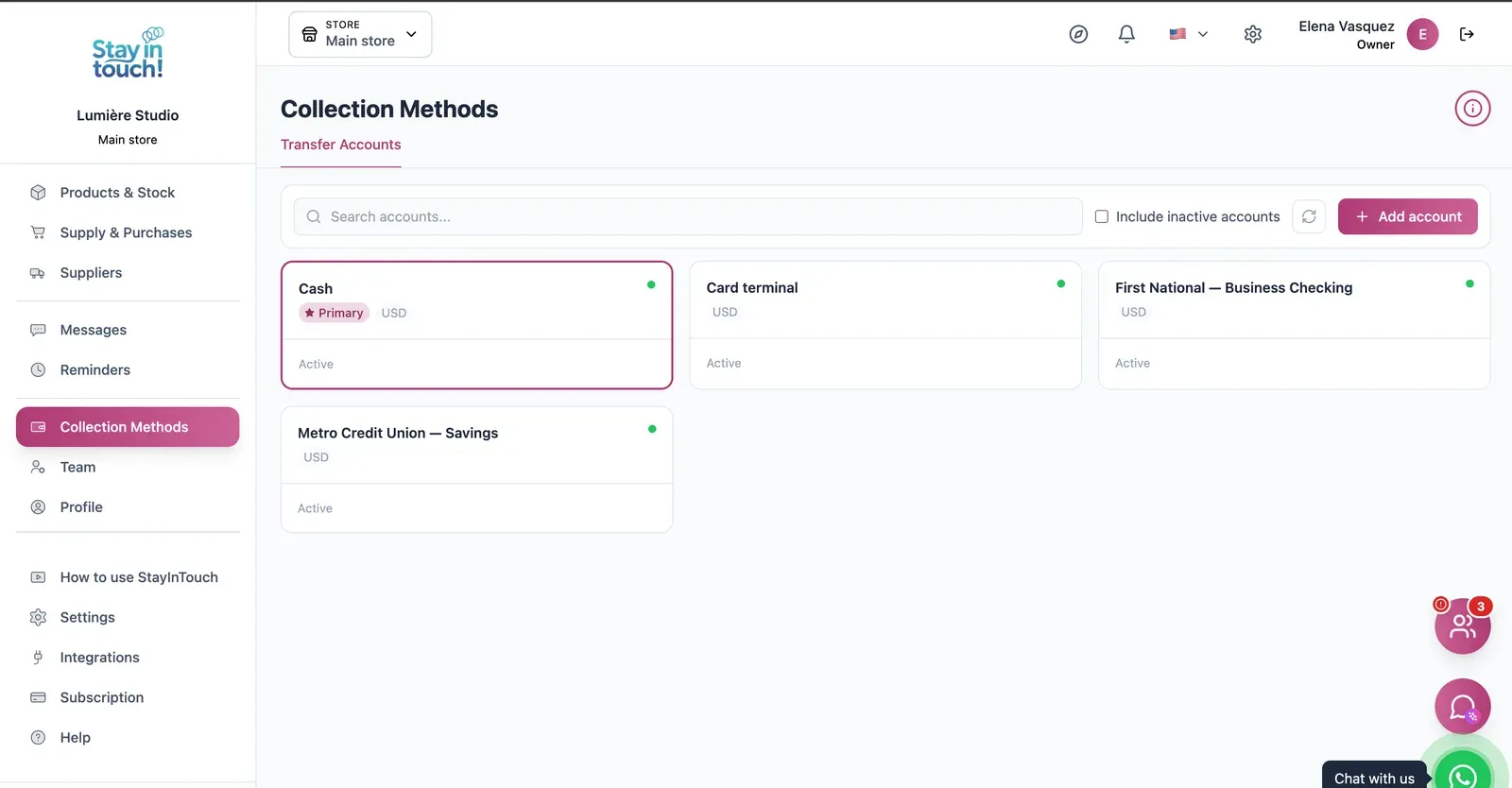The width and height of the screenshot is (1512, 788).
Task: Go to Profile in sidebar
Action: pos(128,507)
